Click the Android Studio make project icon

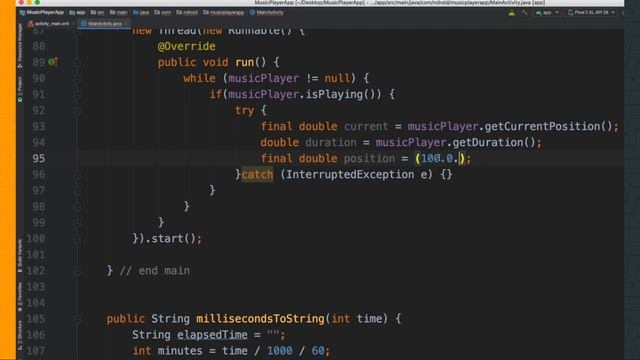[511, 13]
